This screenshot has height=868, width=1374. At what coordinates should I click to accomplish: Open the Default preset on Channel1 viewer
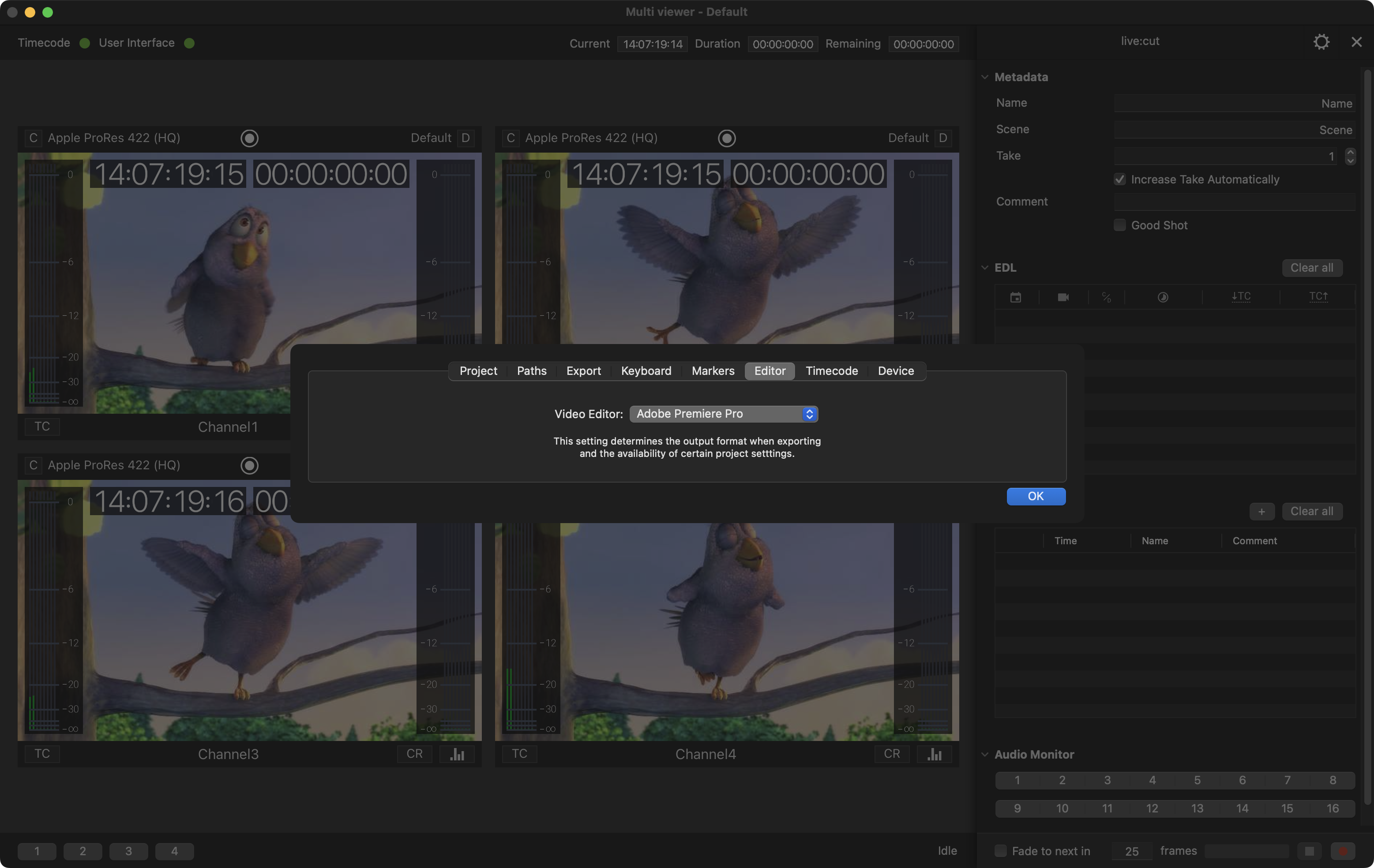(x=431, y=138)
